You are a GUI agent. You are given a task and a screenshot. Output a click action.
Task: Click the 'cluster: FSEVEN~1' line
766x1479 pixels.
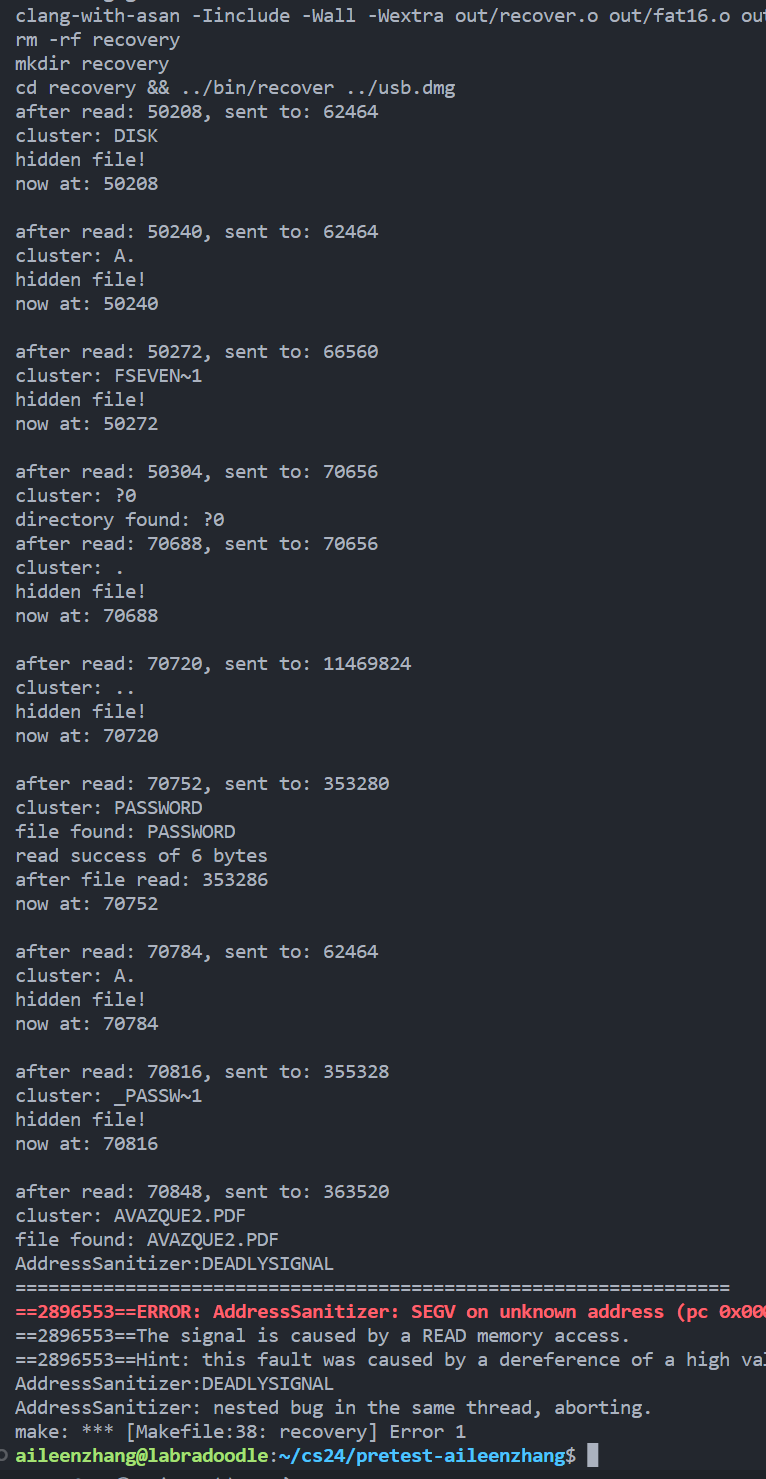[x=109, y=376]
